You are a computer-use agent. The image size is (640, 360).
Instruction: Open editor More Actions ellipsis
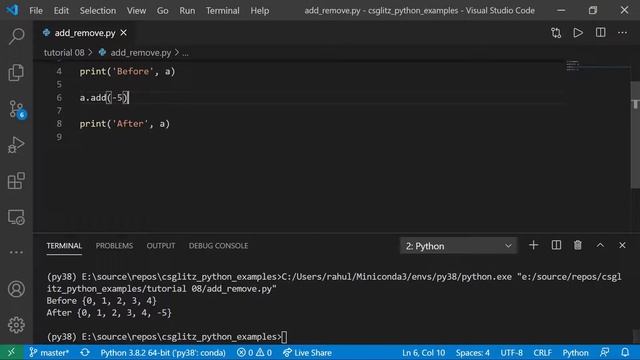tap(622, 33)
